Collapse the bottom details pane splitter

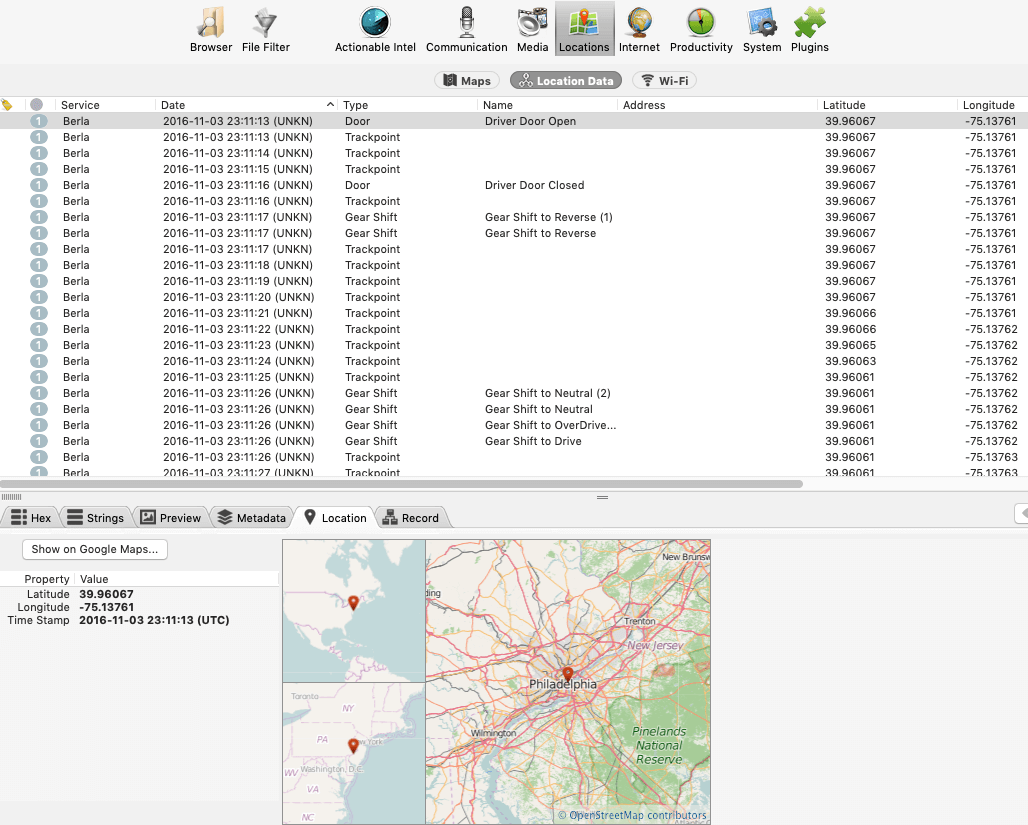(601, 497)
